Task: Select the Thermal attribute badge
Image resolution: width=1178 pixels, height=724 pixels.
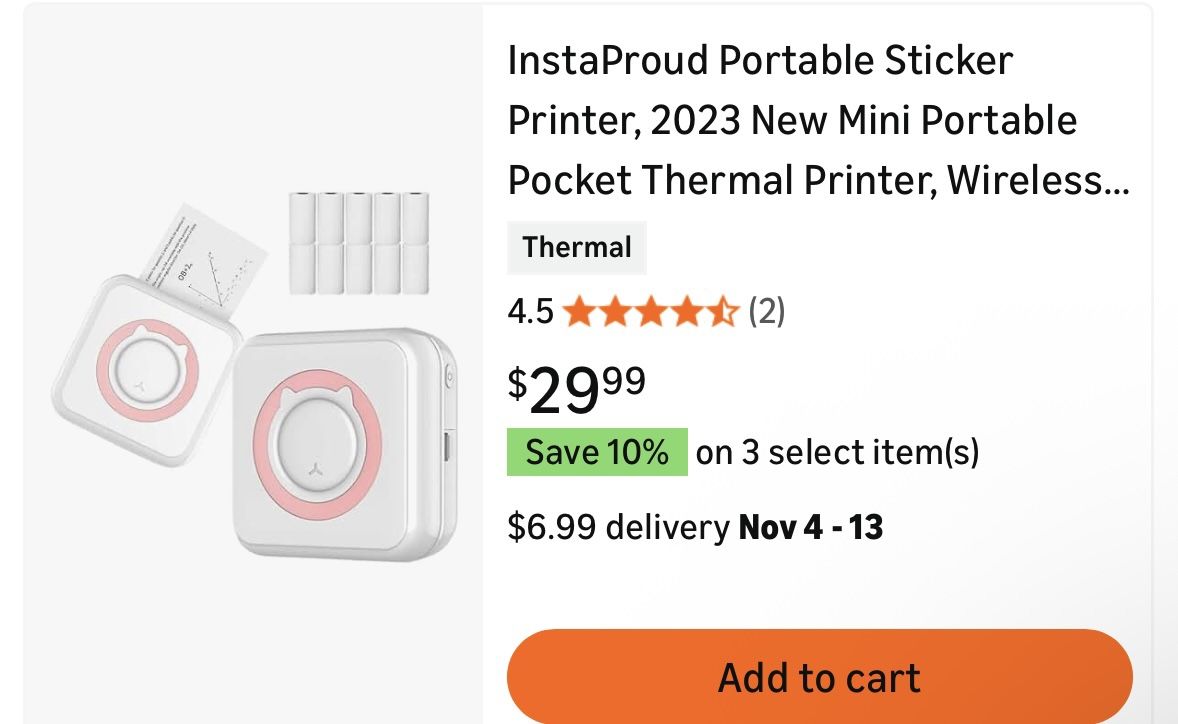Action: (x=577, y=247)
